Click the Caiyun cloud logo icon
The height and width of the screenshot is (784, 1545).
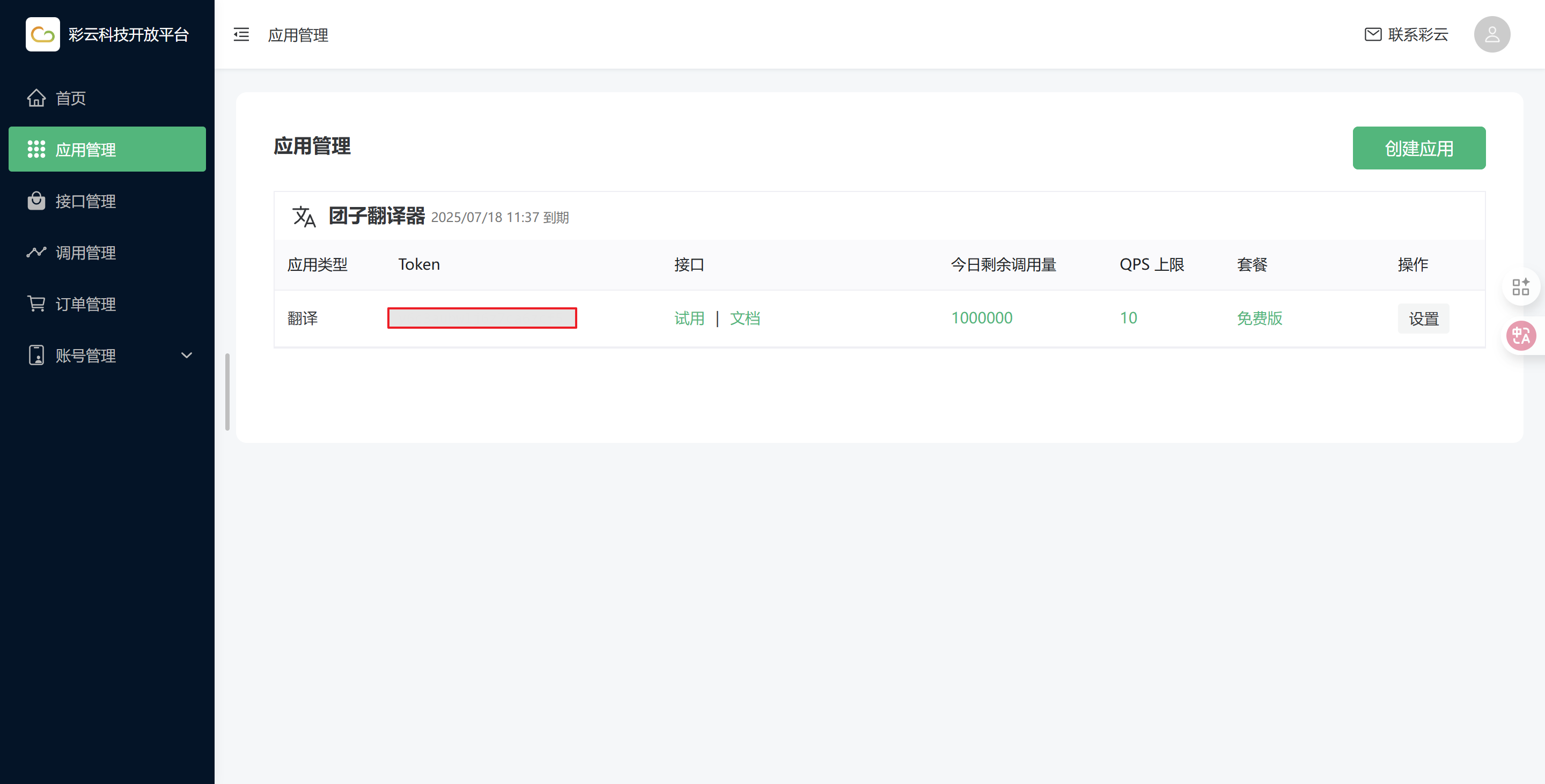42,34
